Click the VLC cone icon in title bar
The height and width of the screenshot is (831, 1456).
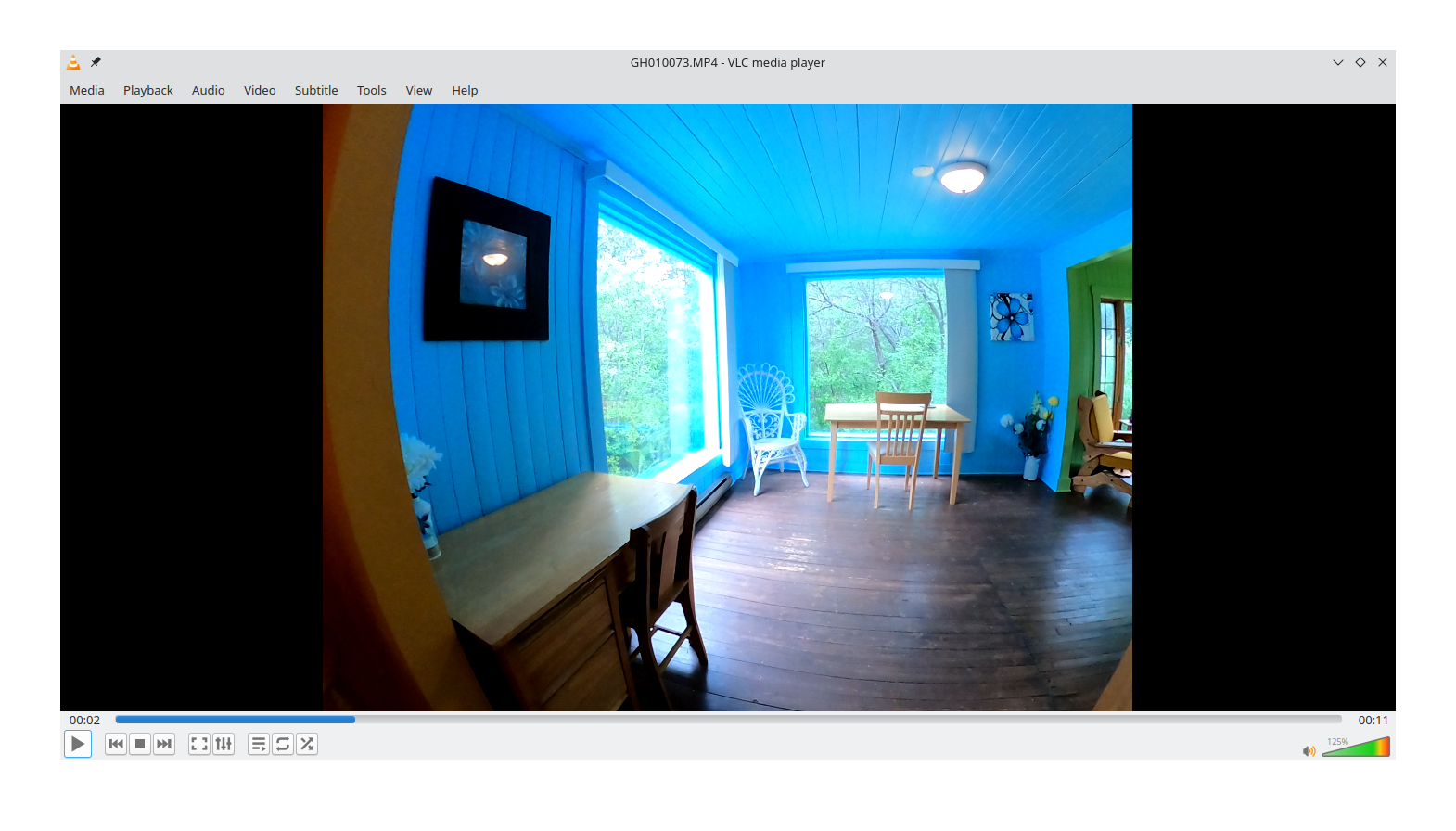point(73,62)
